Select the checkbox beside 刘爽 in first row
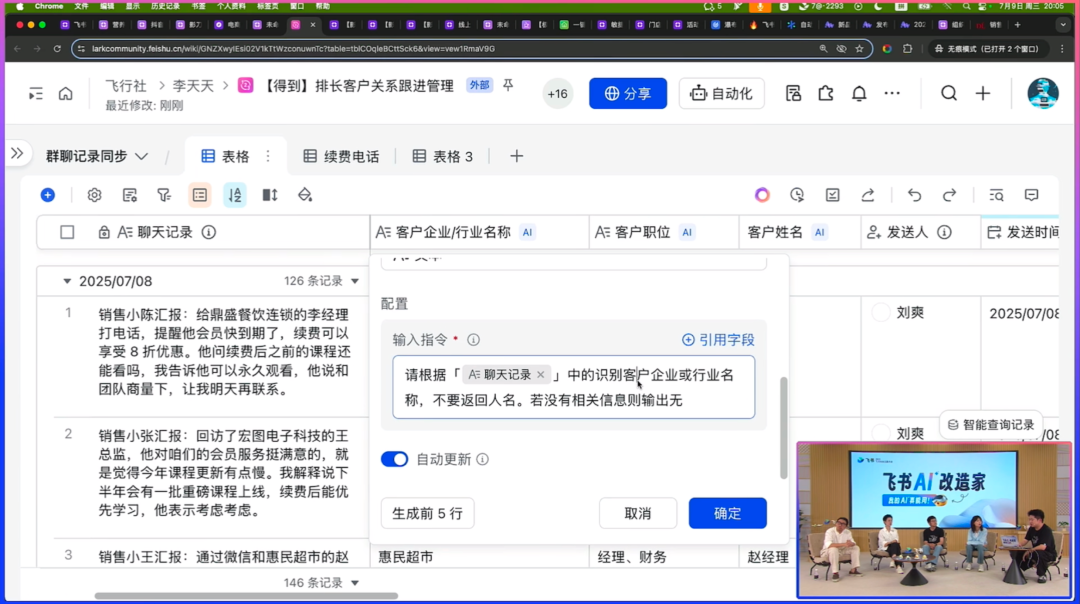The width and height of the screenshot is (1080, 604). 881,313
